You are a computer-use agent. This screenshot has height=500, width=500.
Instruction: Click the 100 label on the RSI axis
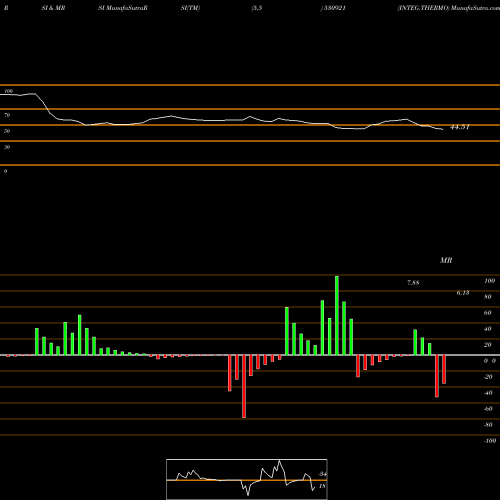[x=8, y=91]
